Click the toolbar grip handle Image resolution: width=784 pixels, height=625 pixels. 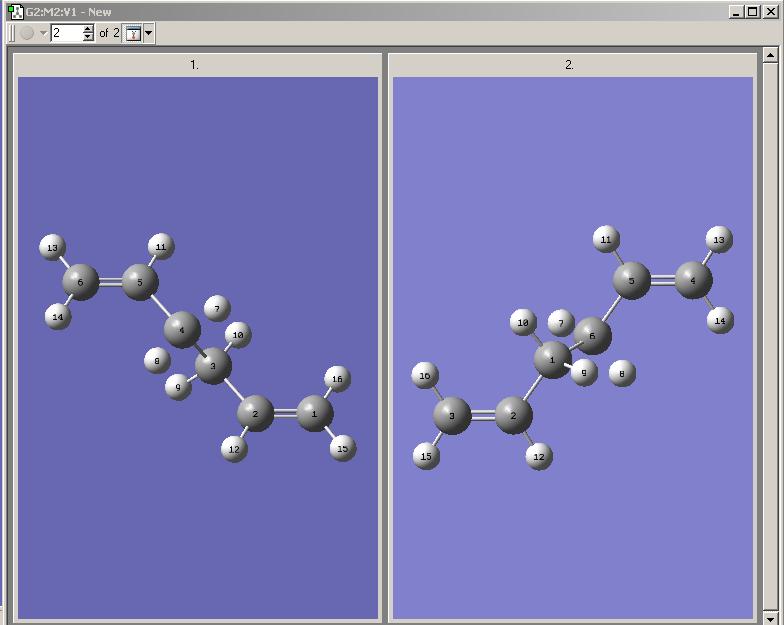pyautogui.click(x=12, y=34)
